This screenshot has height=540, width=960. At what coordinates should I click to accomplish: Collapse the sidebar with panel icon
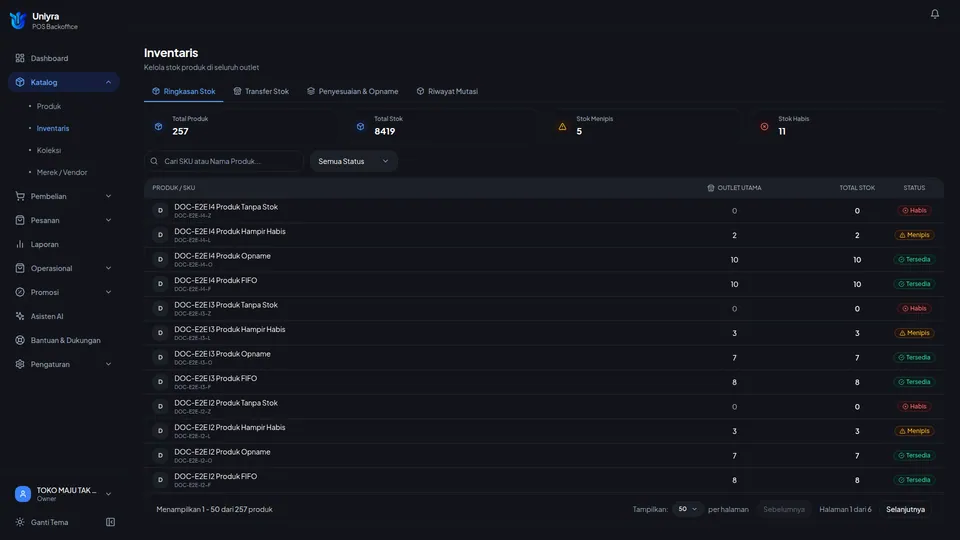(110, 522)
